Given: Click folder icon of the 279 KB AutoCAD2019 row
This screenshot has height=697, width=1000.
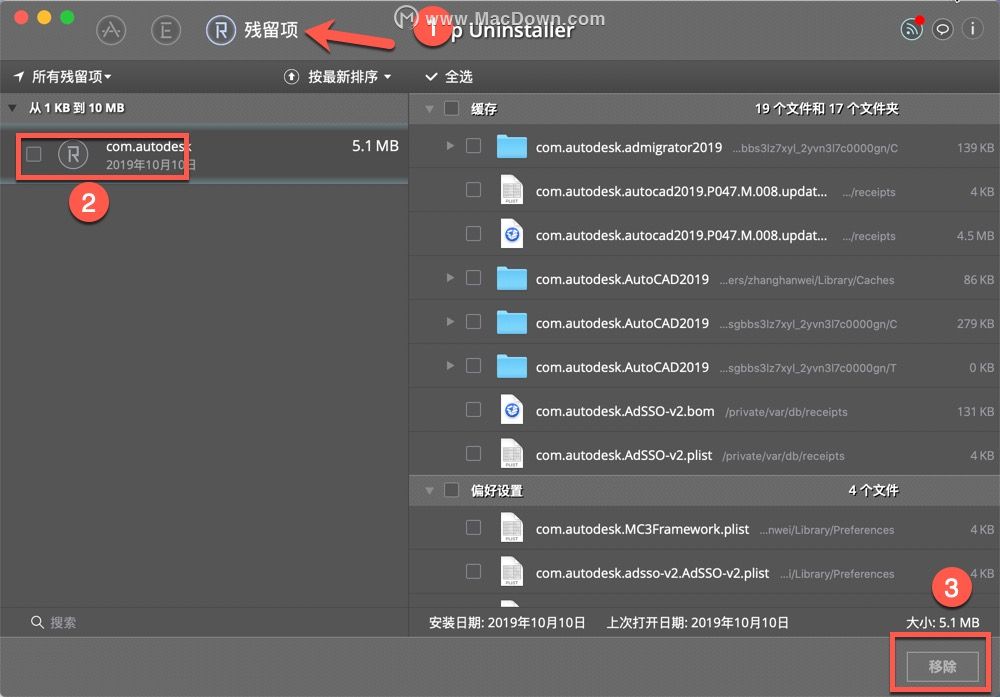Looking at the screenshot, I should 511,323.
